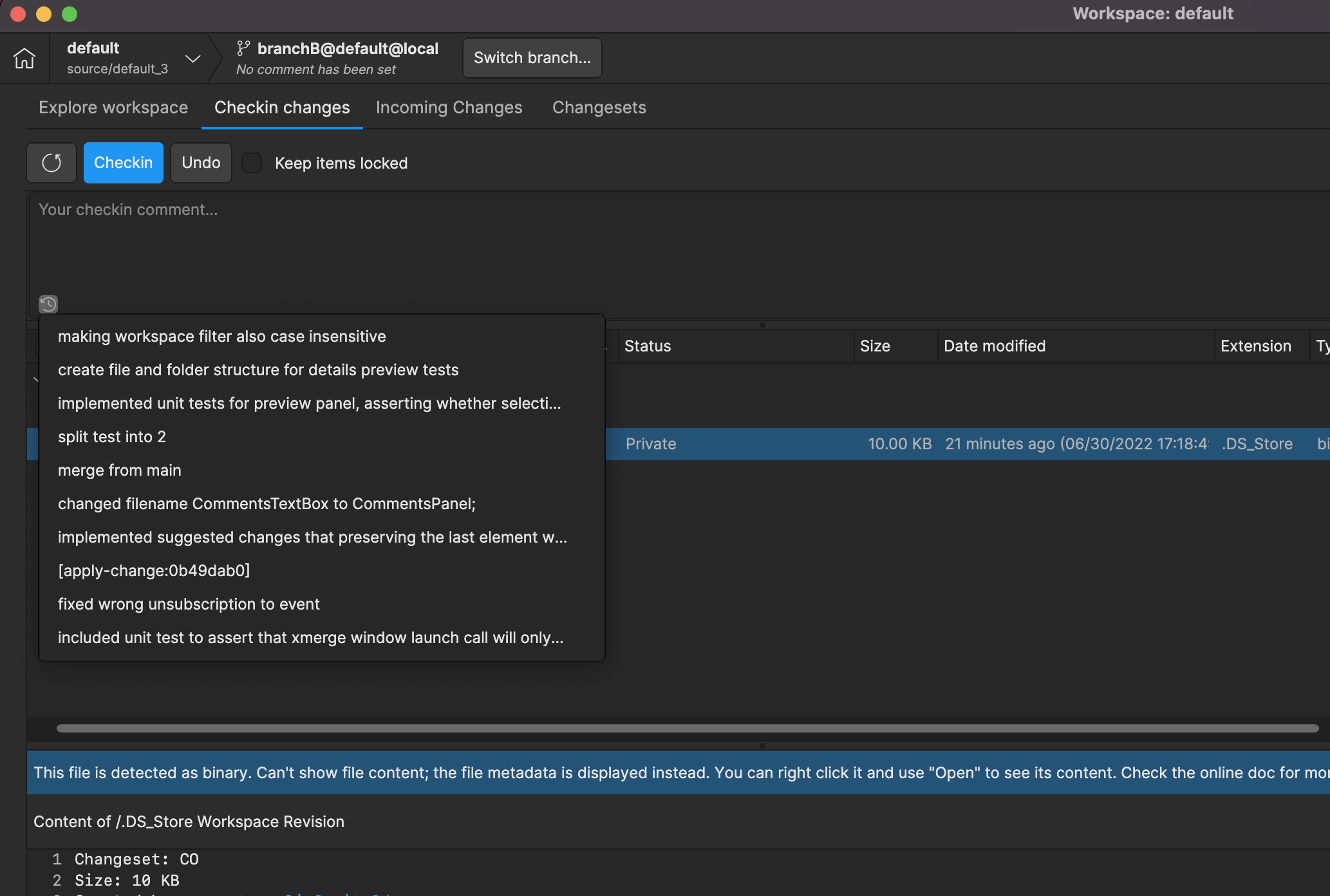Sort files by the Date modified column
Screen dimensions: 1330x896
pos(995,346)
